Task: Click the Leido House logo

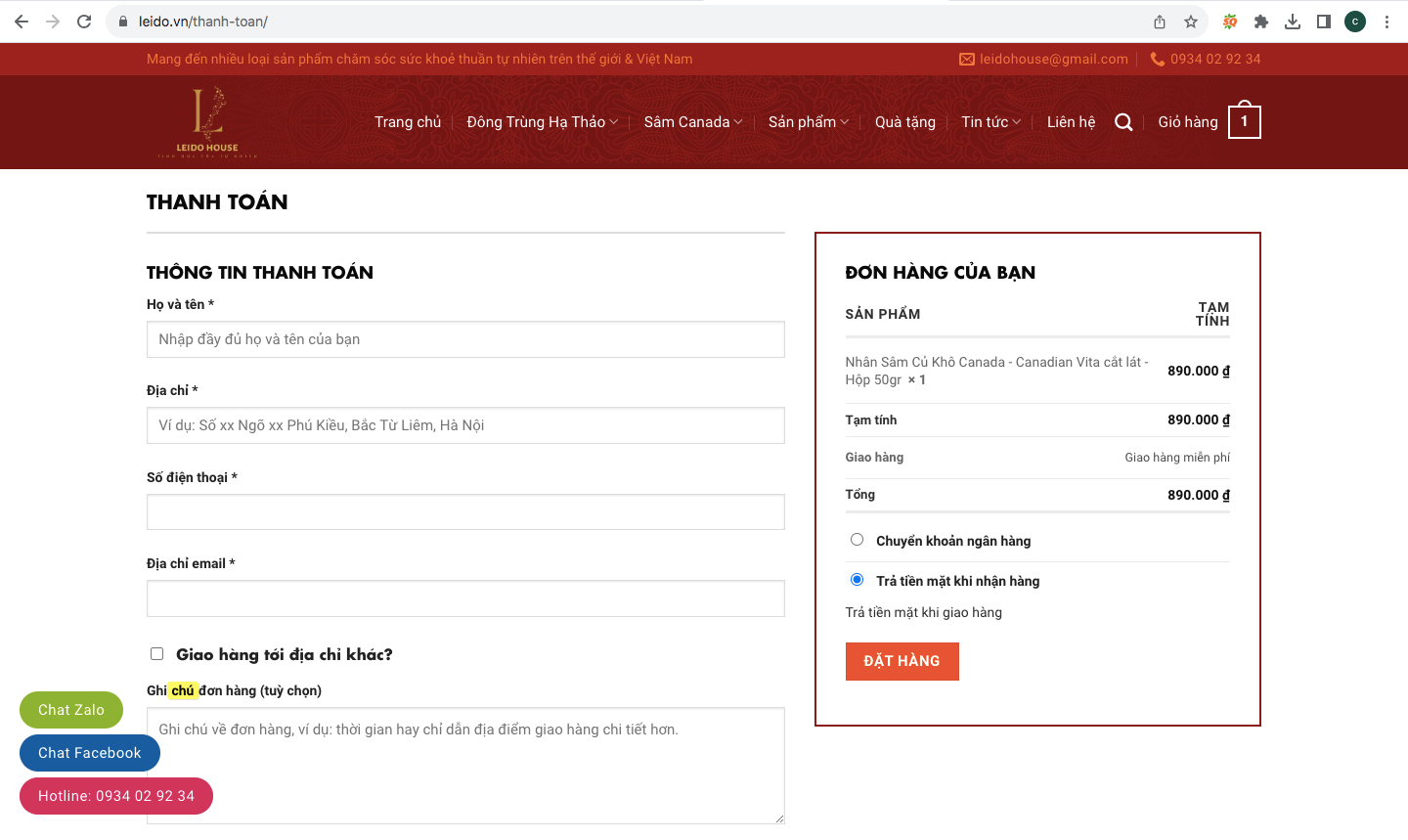Action: pos(207,122)
